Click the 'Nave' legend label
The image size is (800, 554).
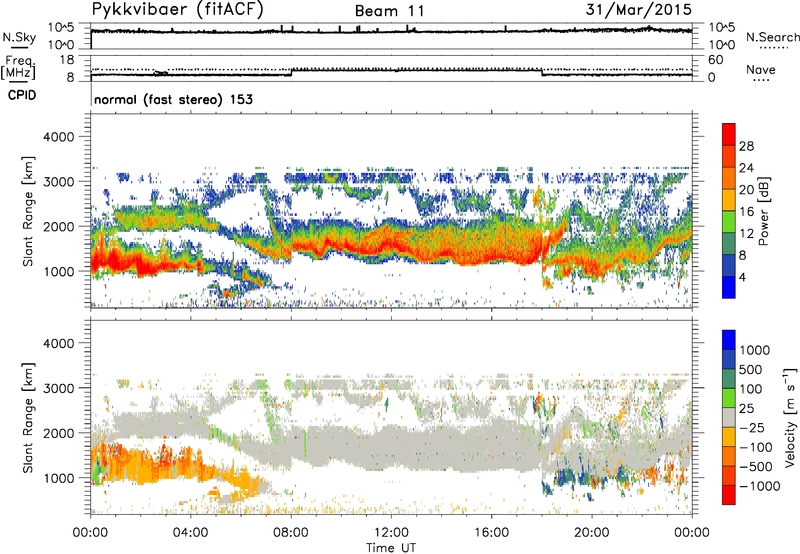pos(761,69)
